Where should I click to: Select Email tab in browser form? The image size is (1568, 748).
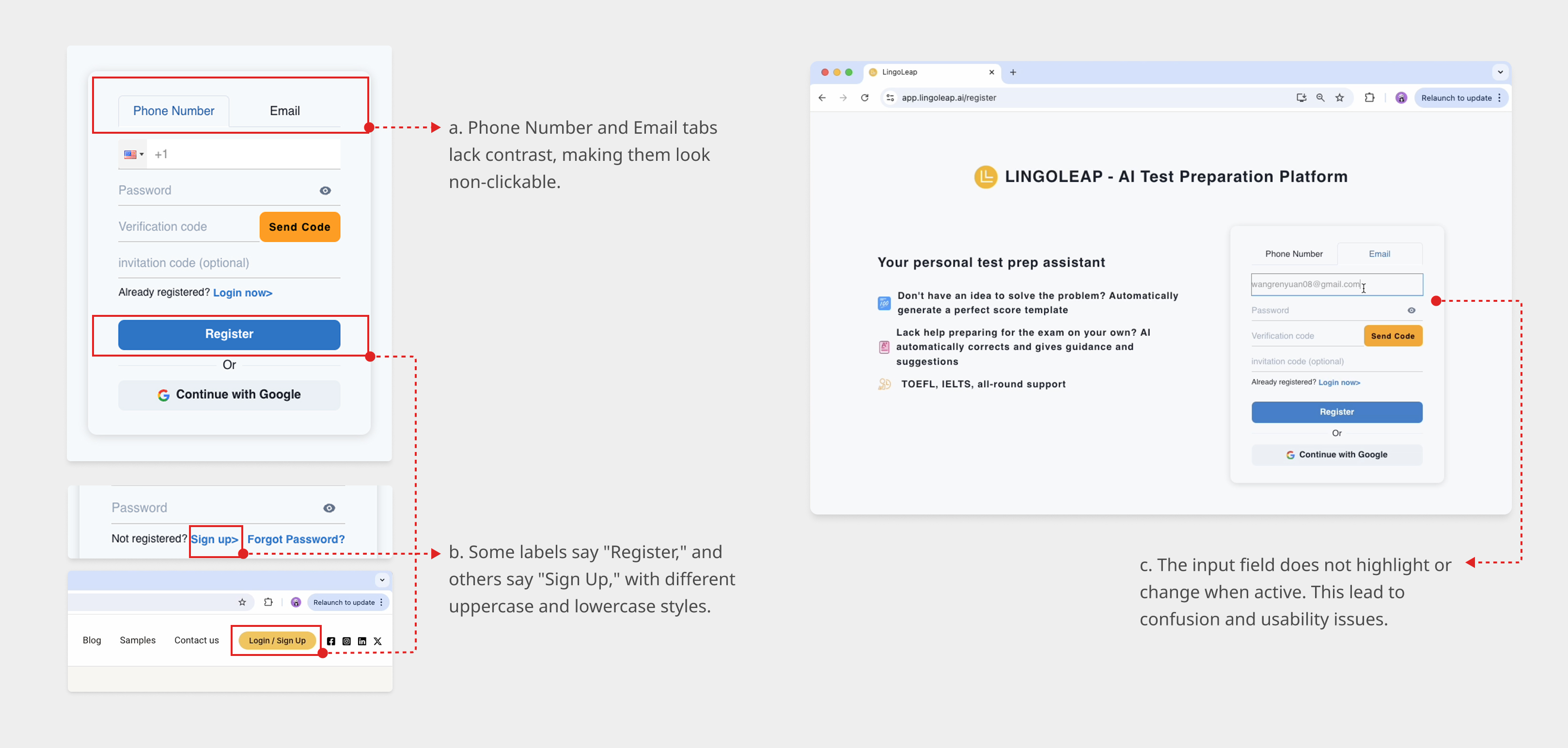1380,254
